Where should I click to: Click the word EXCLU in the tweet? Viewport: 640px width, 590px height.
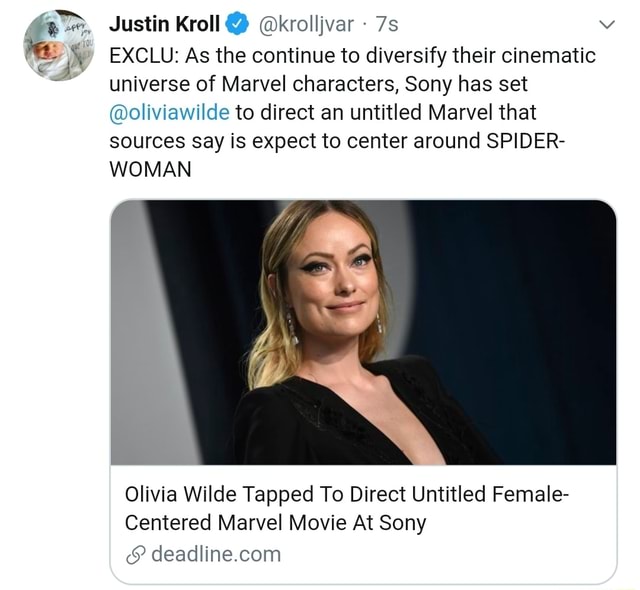point(143,54)
